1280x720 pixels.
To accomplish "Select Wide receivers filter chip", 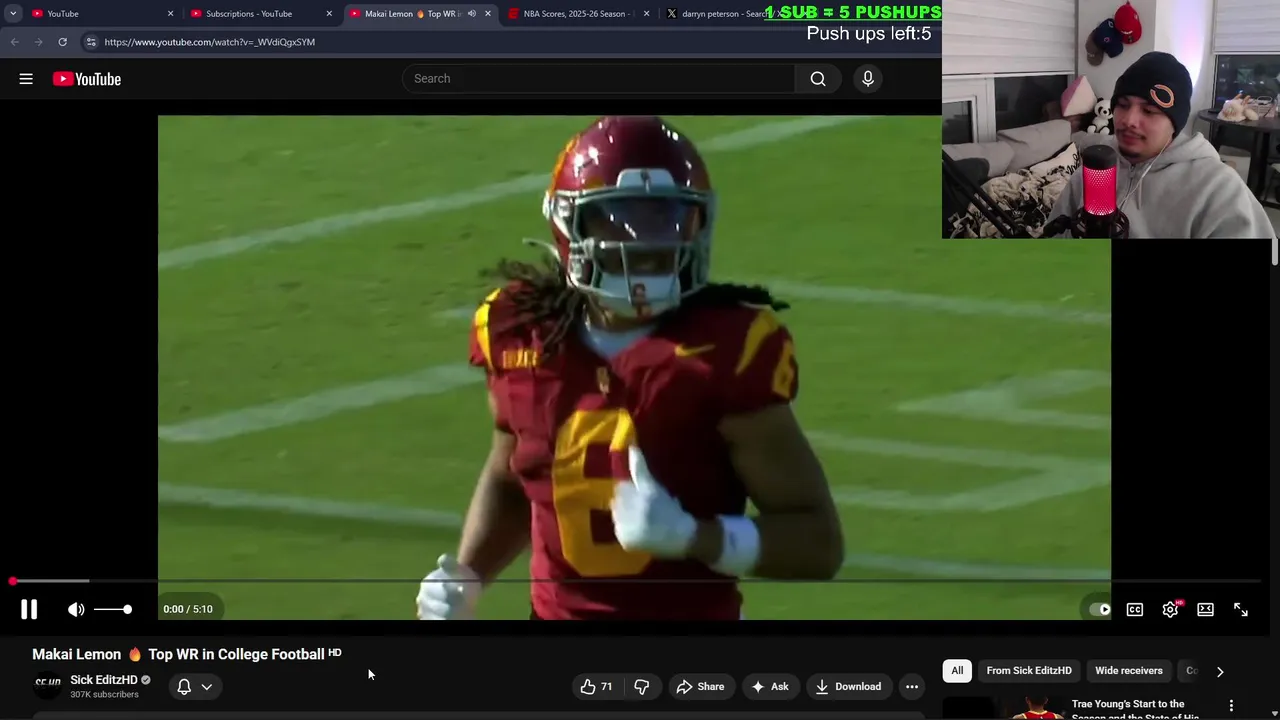I will click(x=1128, y=671).
